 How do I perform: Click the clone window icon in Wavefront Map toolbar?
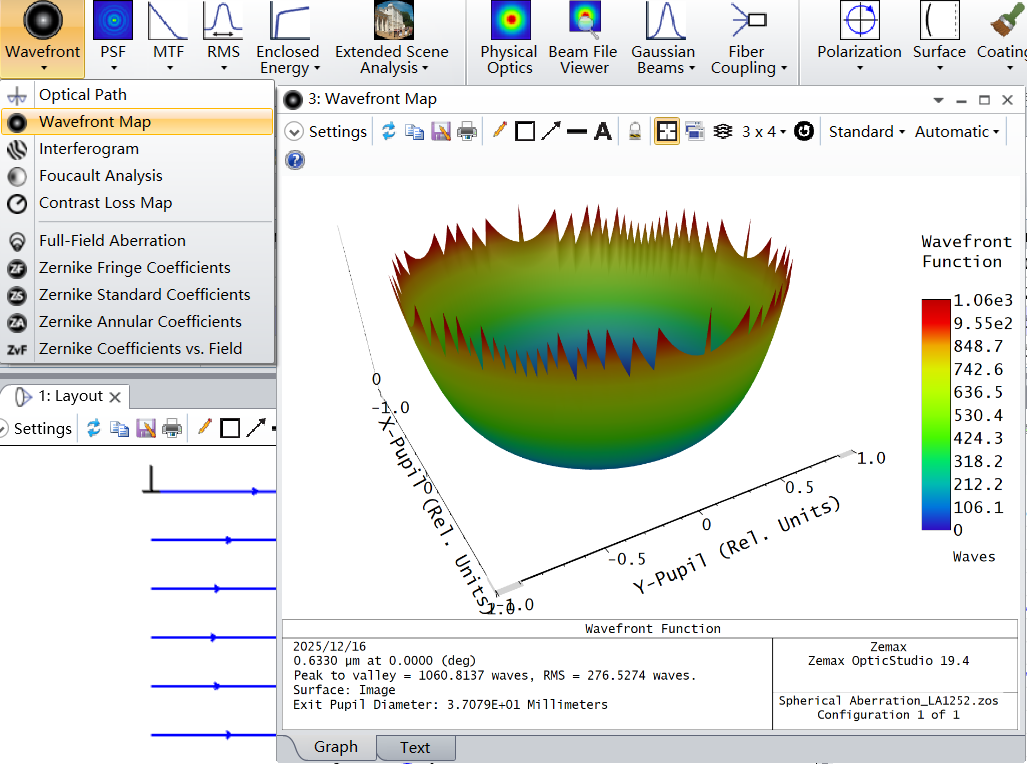click(695, 131)
